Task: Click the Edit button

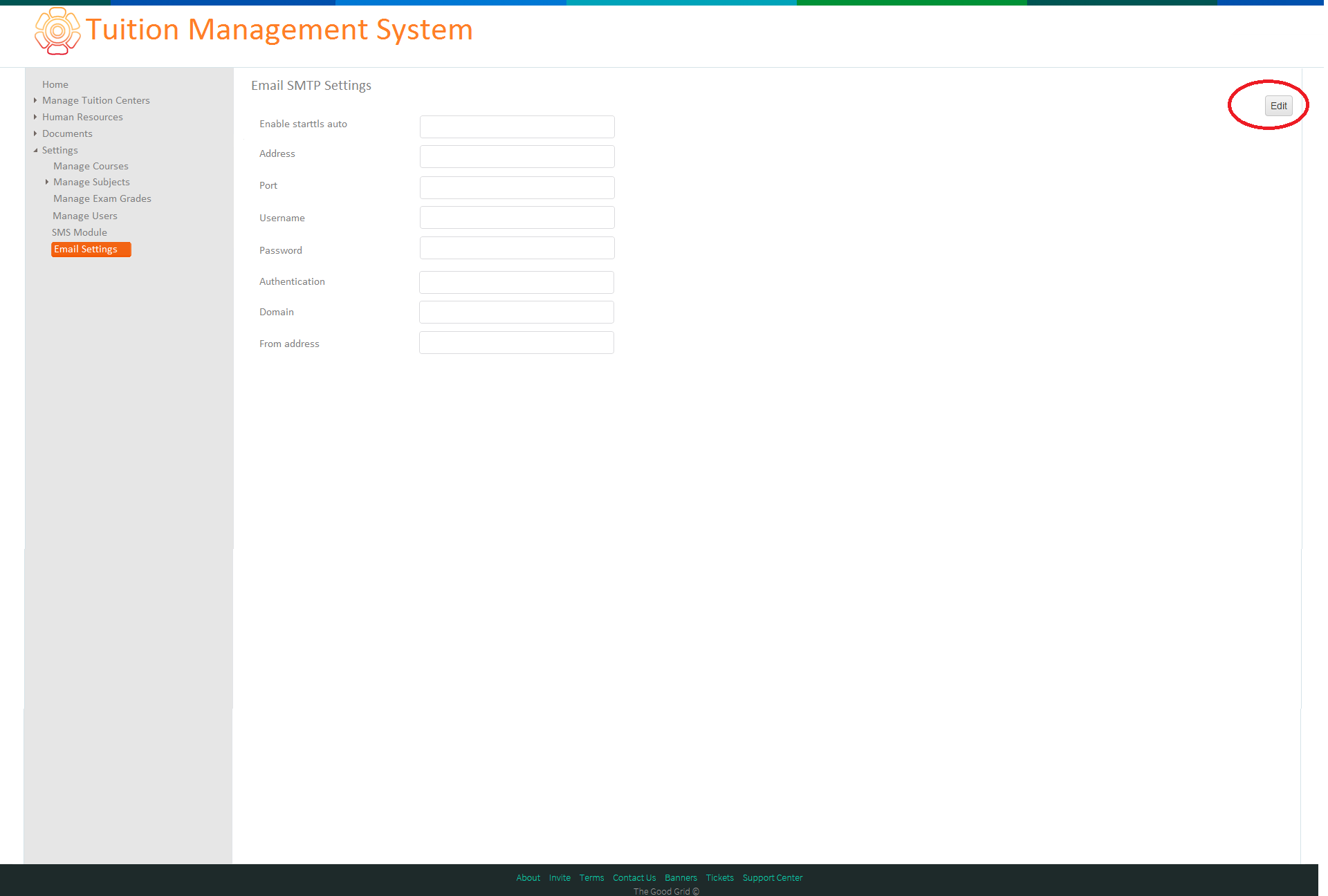Action: 1278,106
